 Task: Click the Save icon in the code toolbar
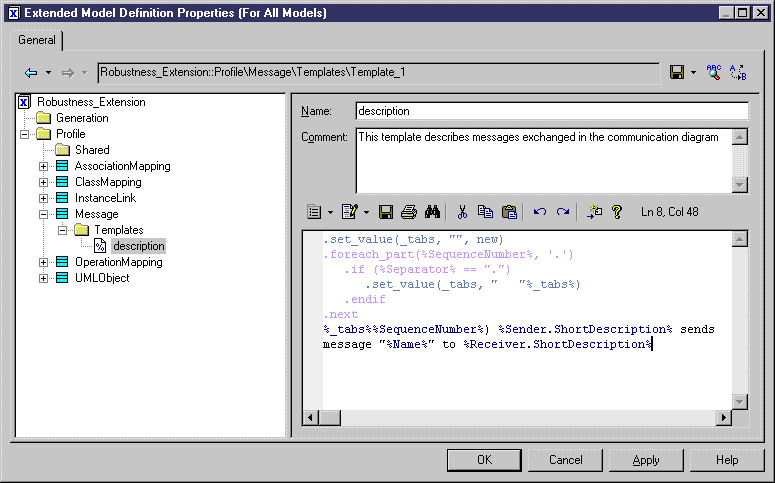pos(386,212)
